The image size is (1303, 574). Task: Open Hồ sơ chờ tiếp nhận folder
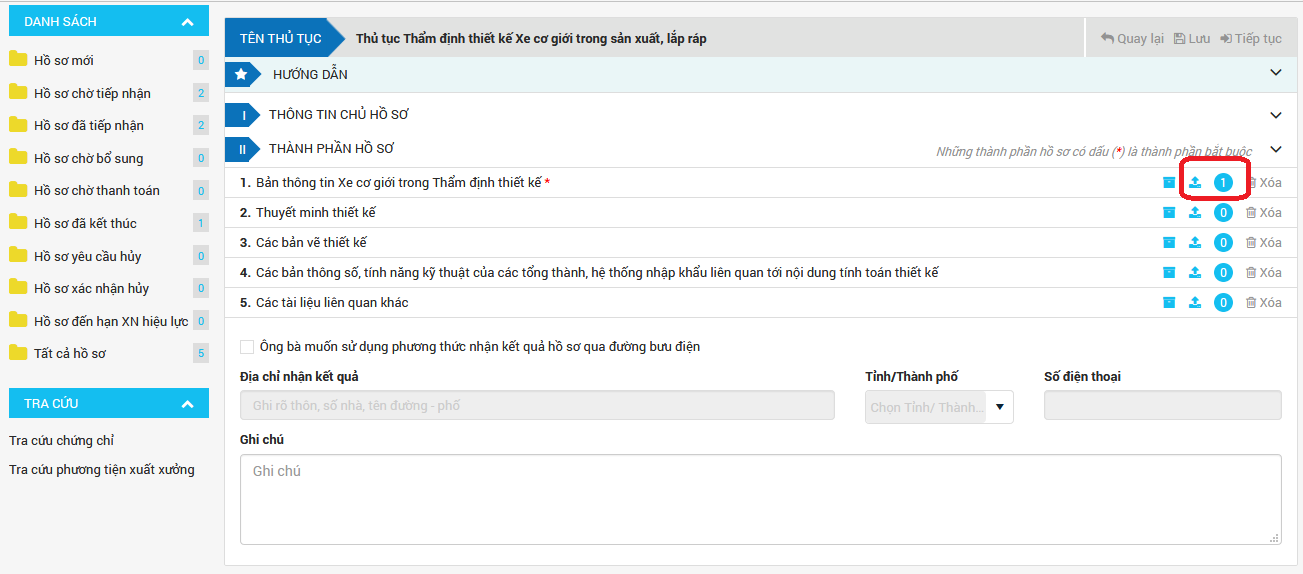tap(92, 93)
